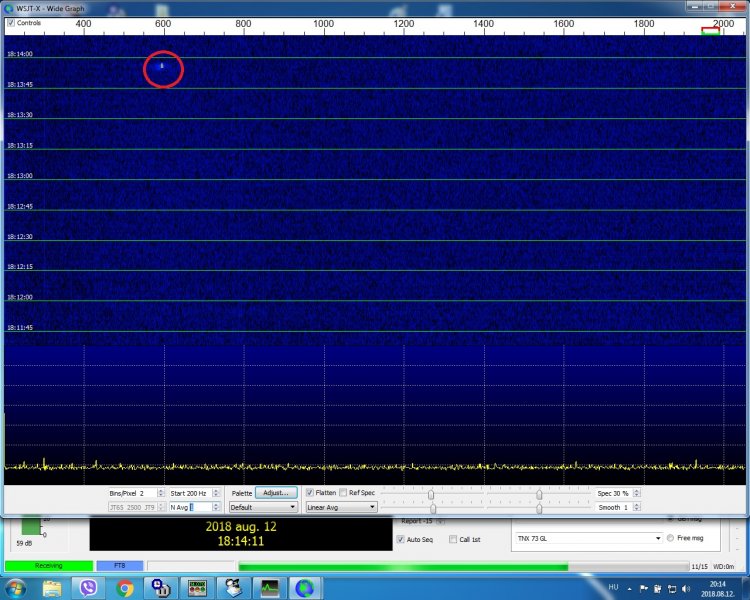Open File Explorer from taskbar
750x600 pixels.
[x=52, y=588]
